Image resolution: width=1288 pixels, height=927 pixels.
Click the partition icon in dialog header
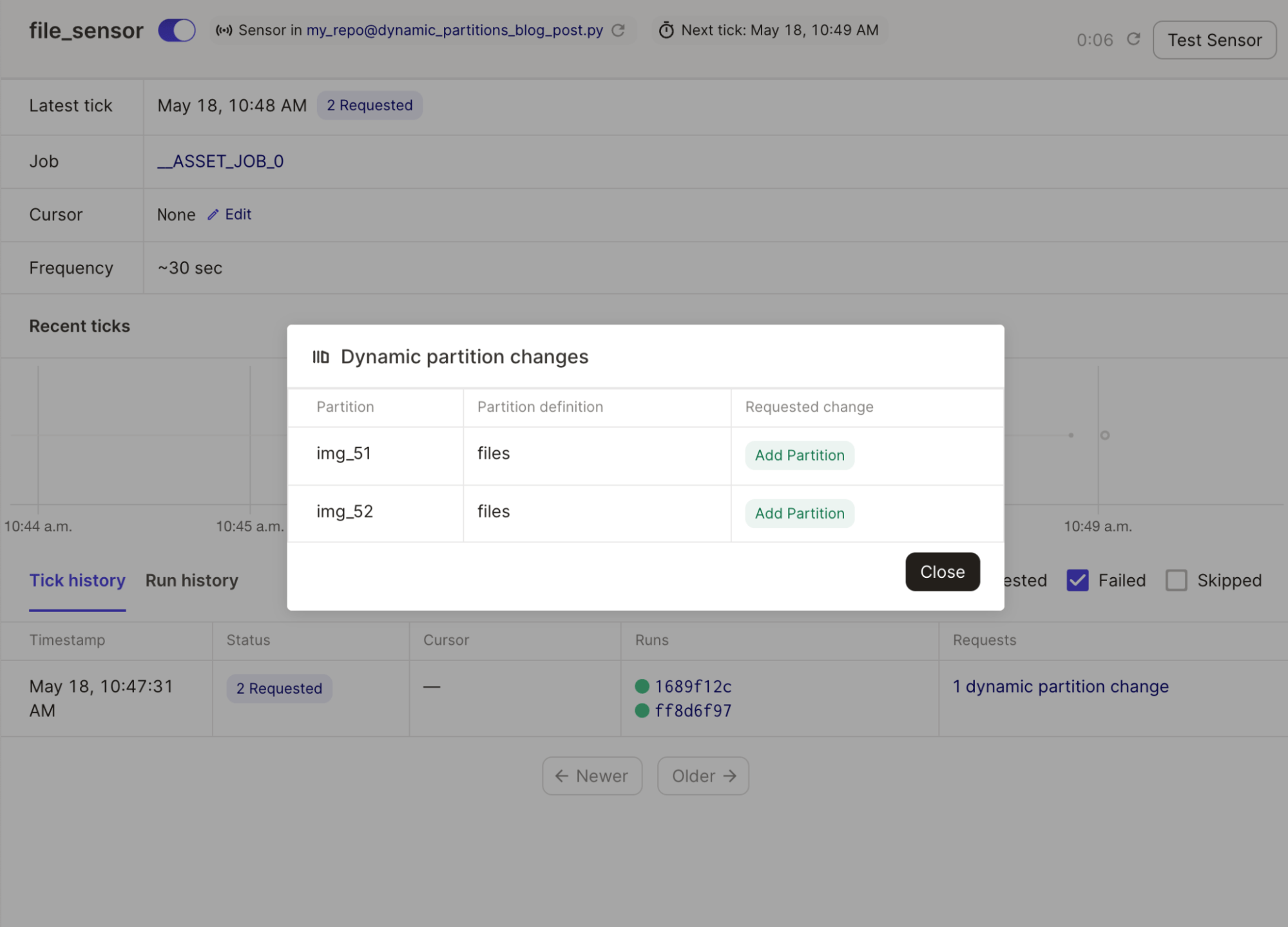click(x=321, y=356)
